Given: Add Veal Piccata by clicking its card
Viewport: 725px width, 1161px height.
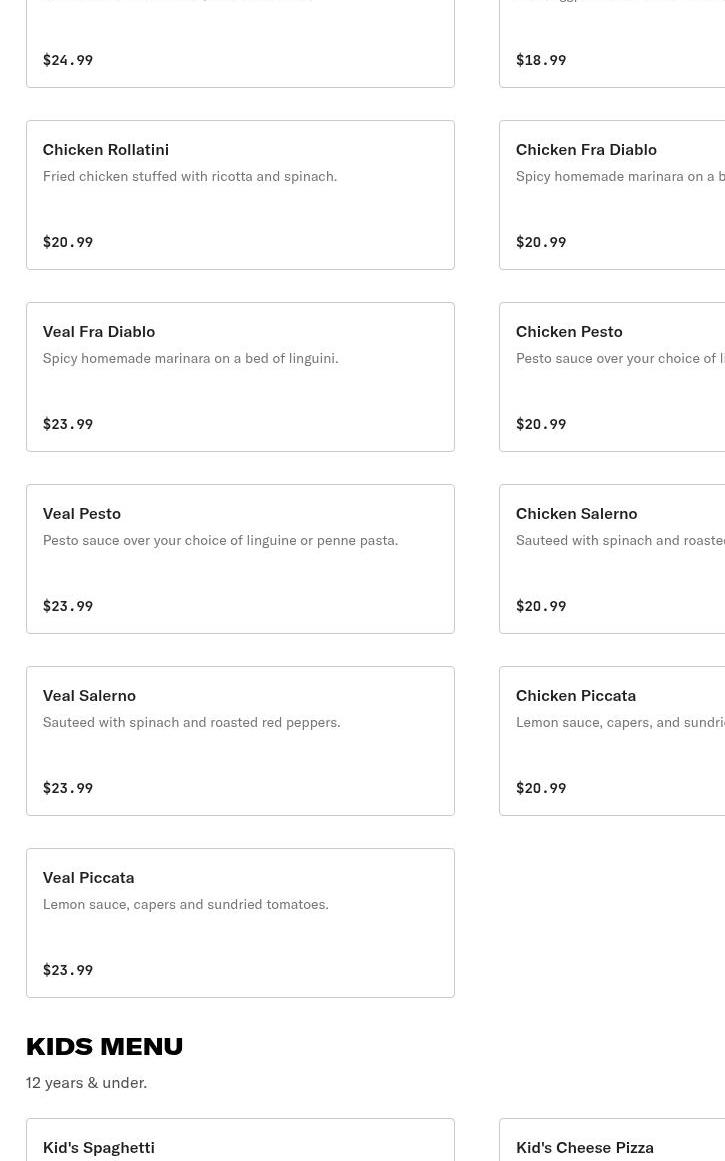Looking at the screenshot, I should (240, 923).
